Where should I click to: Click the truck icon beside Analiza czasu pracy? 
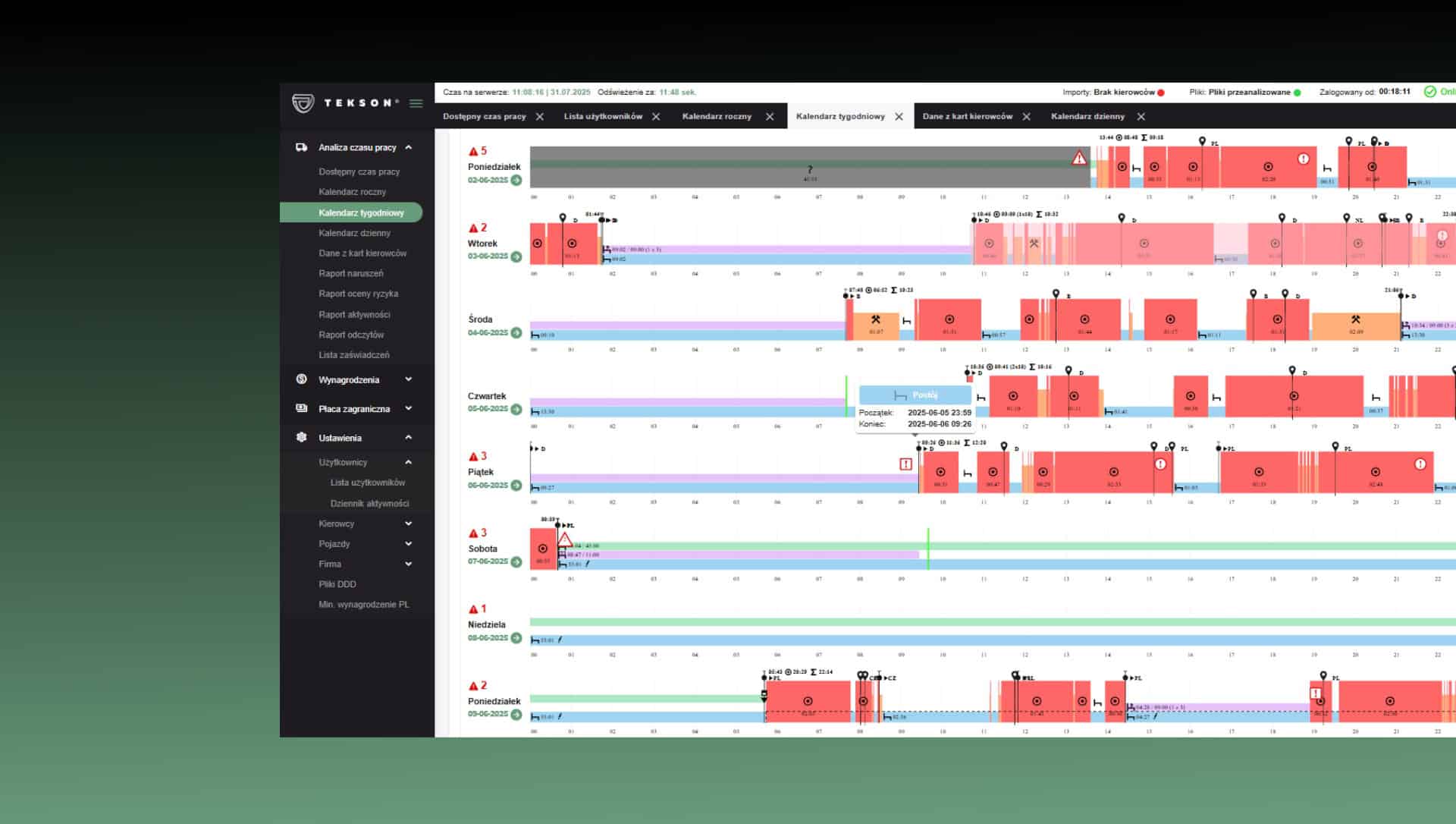[x=301, y=147]
